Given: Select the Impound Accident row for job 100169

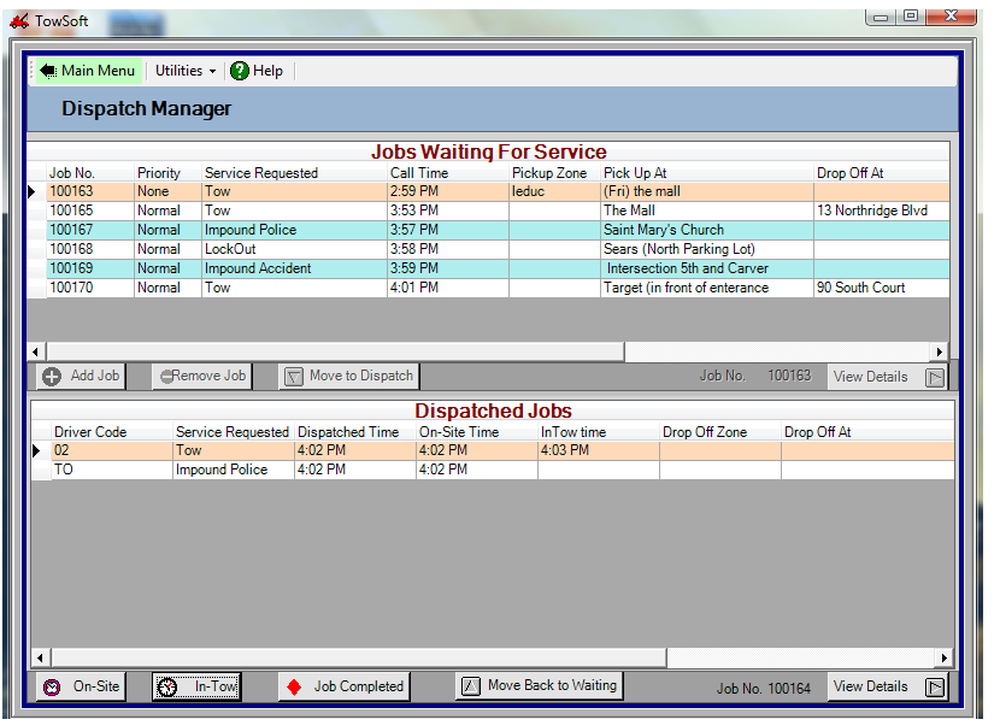Looking at the screenshot, I should pyautogui.click(x=300, y=268).
